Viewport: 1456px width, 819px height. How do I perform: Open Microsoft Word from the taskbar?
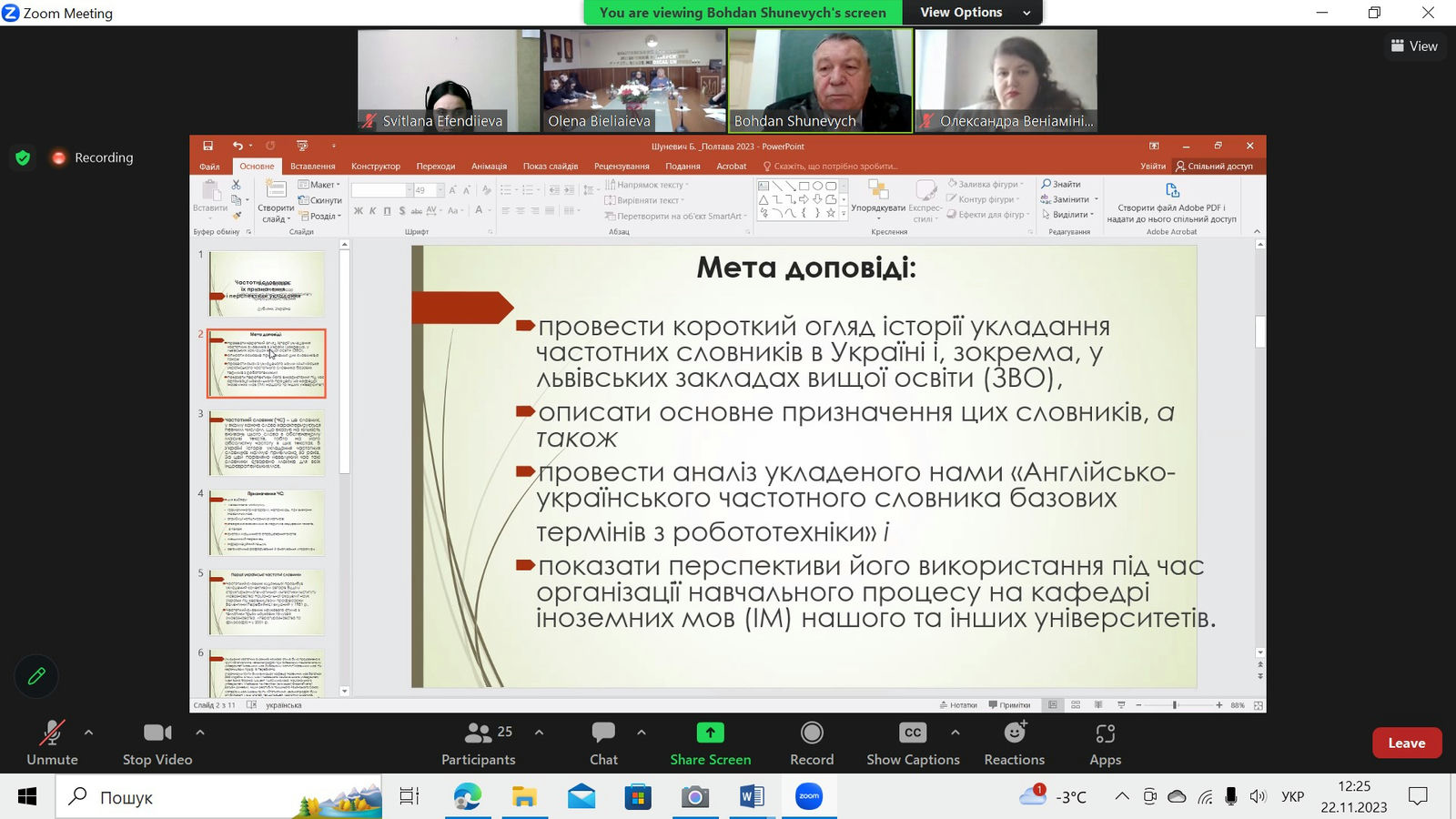[752, 797]
